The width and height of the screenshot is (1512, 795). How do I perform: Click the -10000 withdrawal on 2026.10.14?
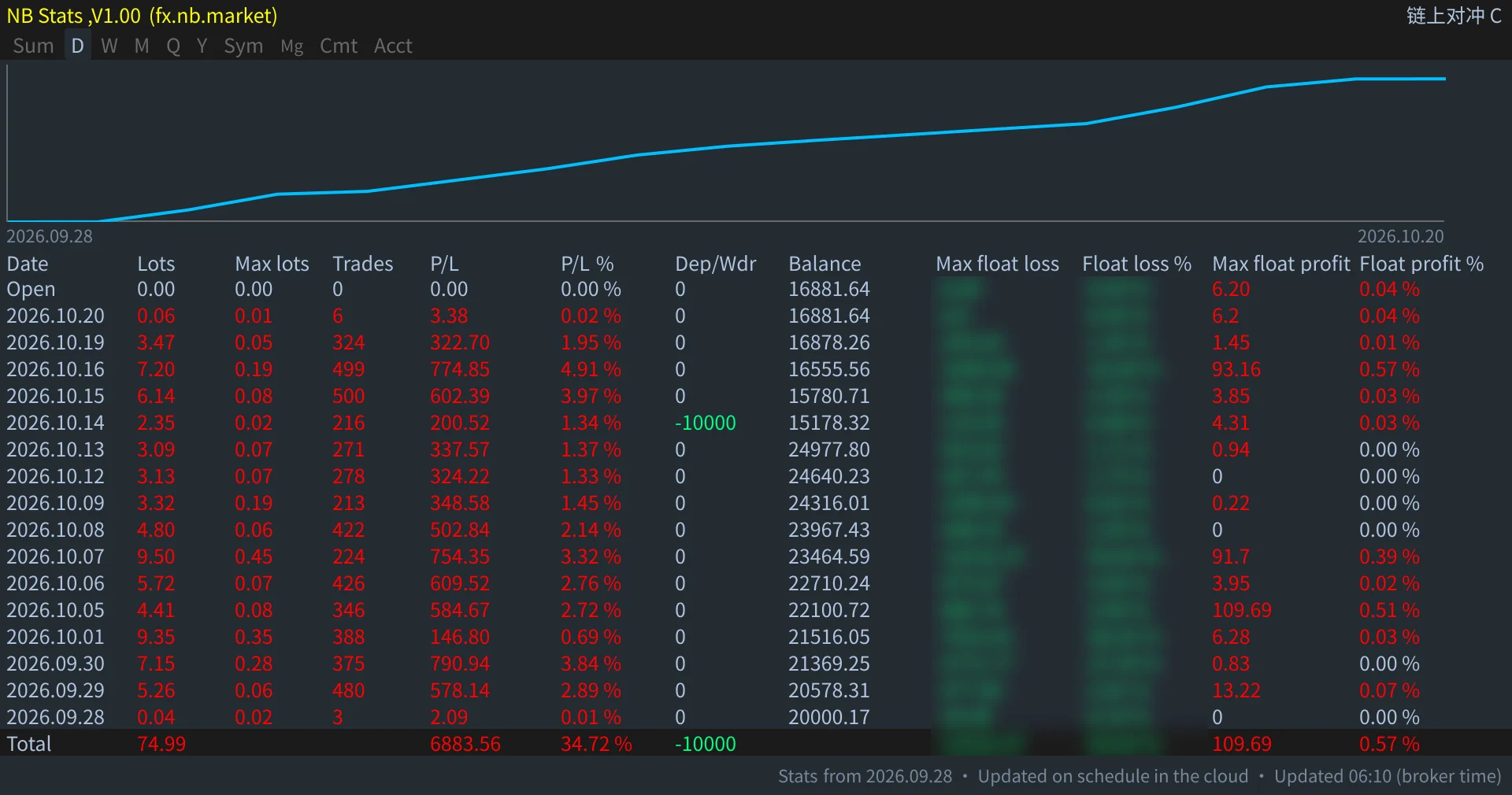pyautogui.click(x=705, y=423)
